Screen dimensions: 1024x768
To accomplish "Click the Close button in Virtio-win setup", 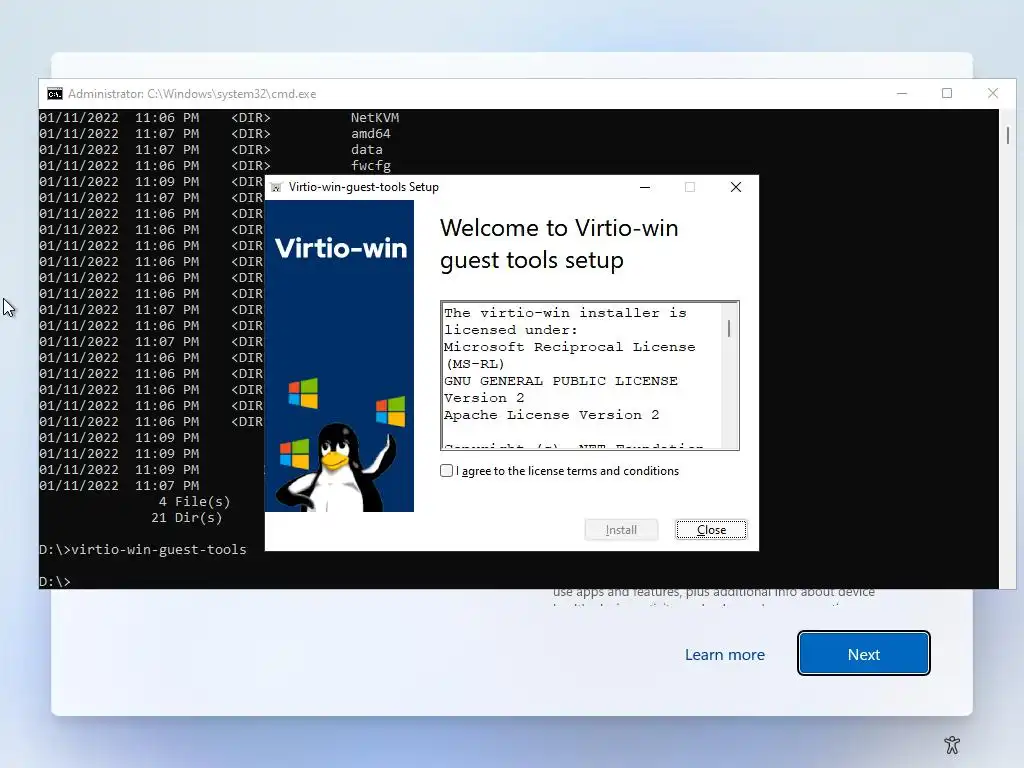I will (711, 530).
